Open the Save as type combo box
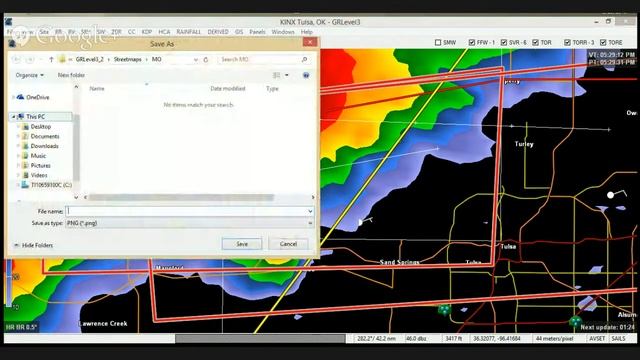Image resolution: width=640 pixels, height=360 pixels. point(189,223)
